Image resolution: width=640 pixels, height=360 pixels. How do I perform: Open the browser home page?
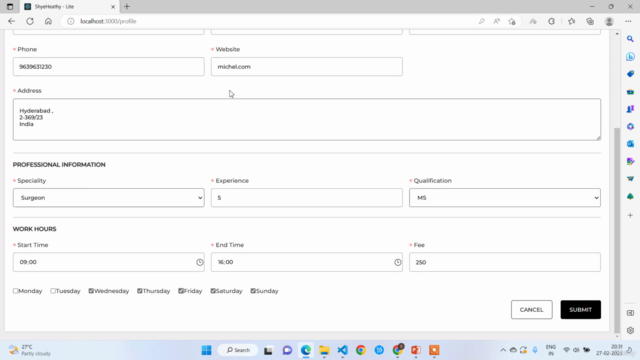[x=48, y=21]
